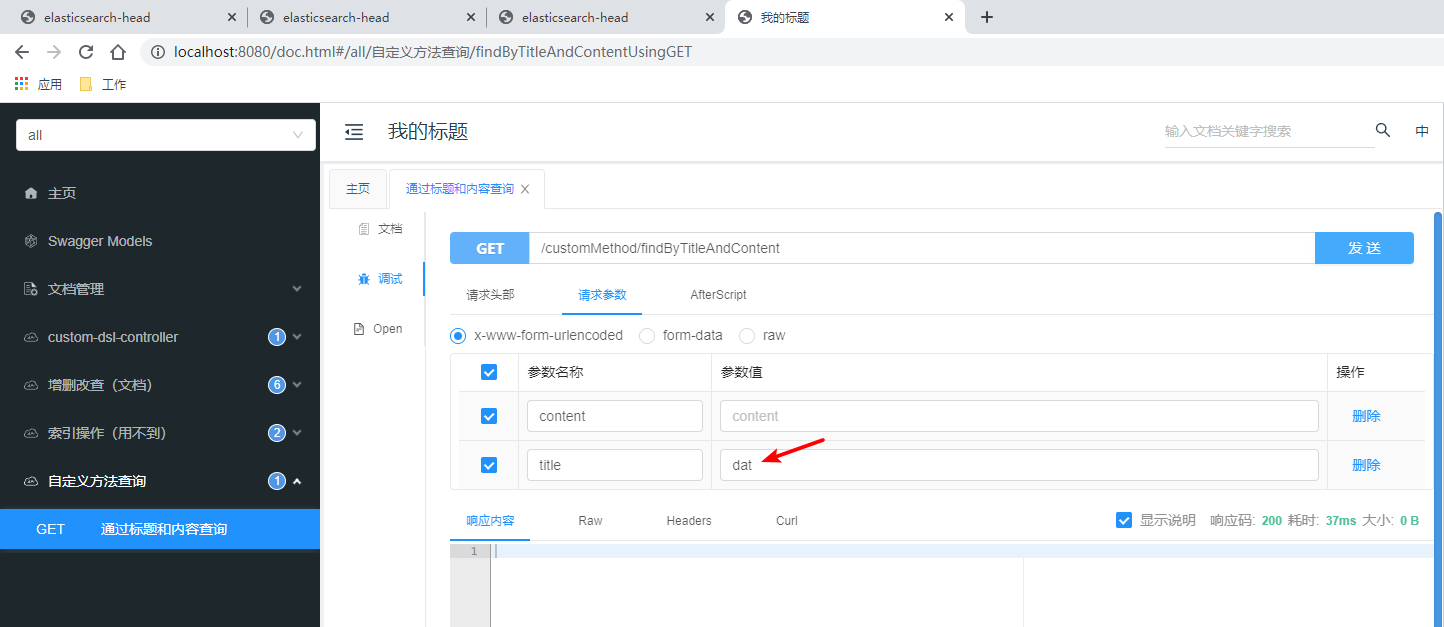The width and height of the screenshot is (1444, 627).
Task: Click the browser forward arrow
Action: click(54, 52)
